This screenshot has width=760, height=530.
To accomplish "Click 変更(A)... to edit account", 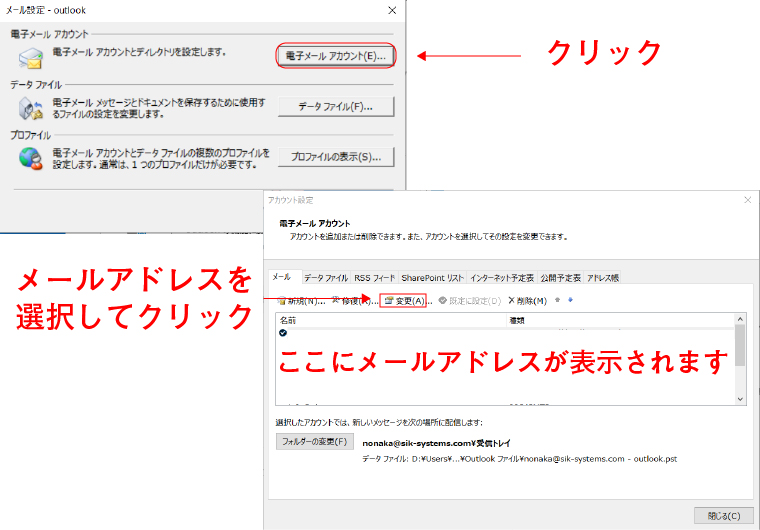I will [404, 301].
